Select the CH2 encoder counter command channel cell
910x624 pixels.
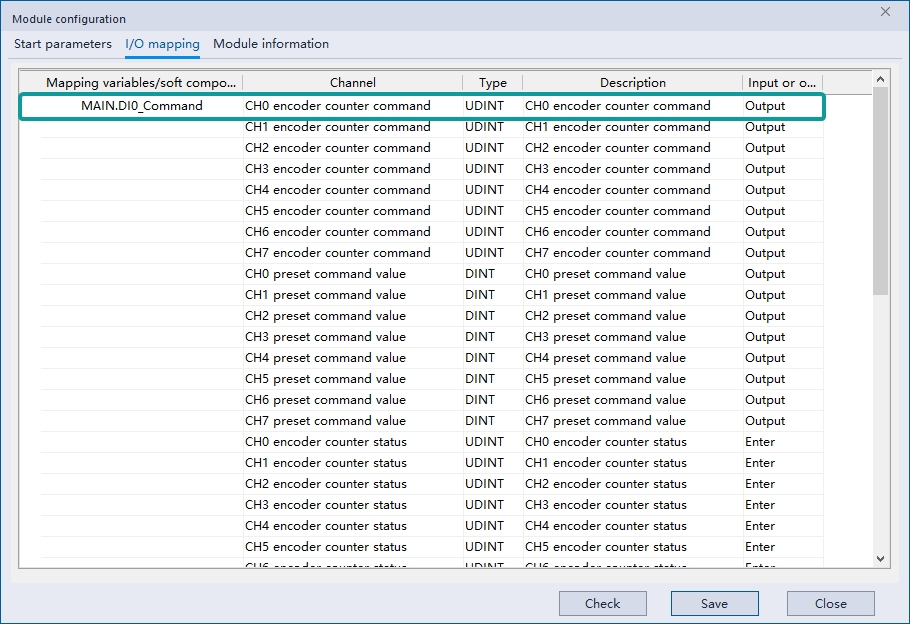[353, 148]
